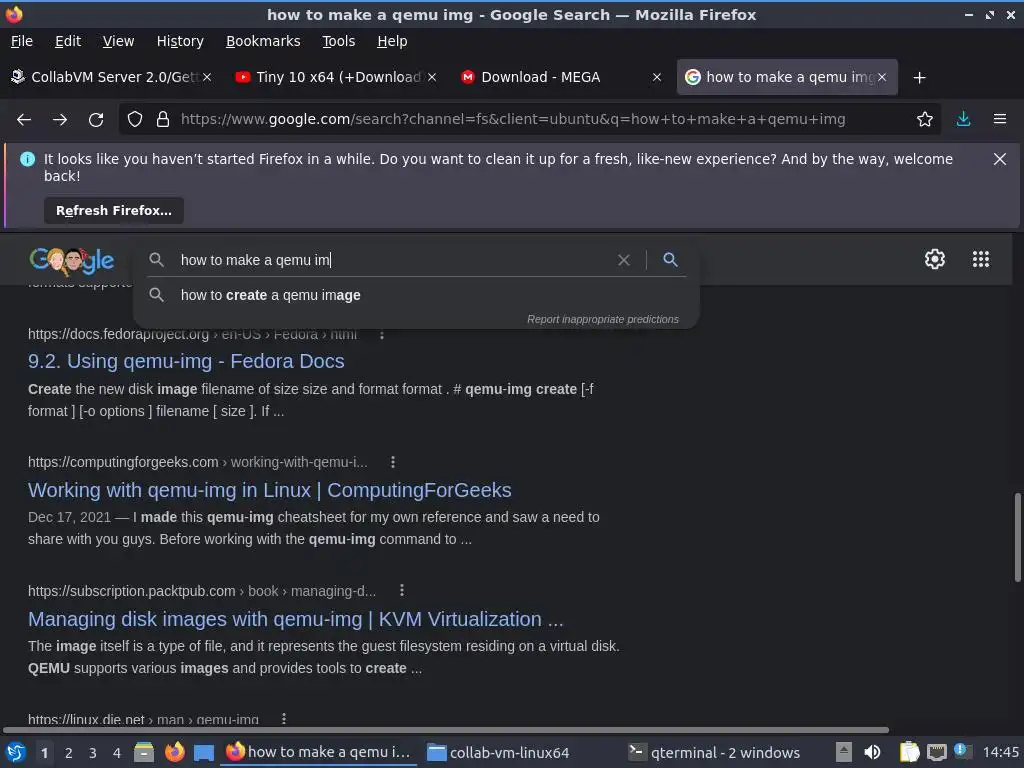
Task: Open the tracking protection shield icon
Action: tap(135, 120)
